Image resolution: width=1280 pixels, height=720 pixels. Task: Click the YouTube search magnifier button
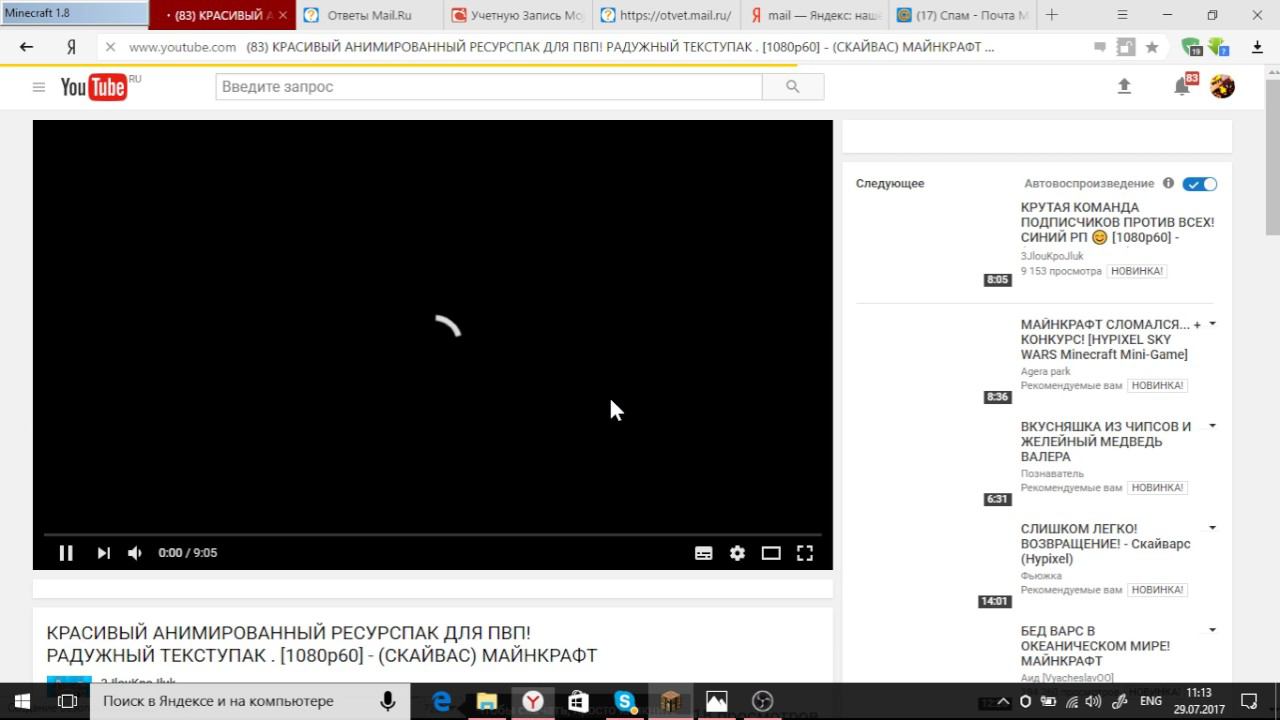coord(793,87)
